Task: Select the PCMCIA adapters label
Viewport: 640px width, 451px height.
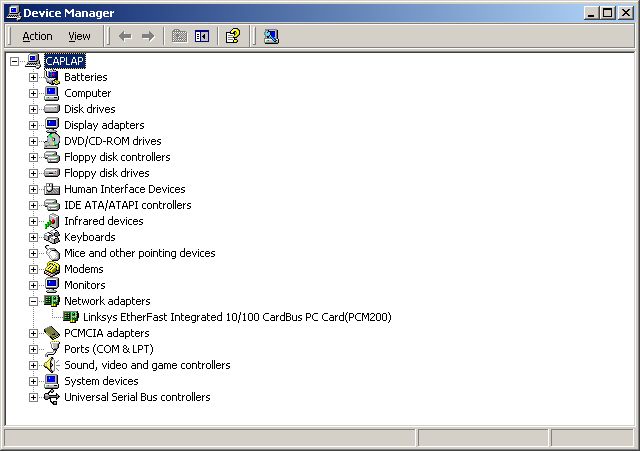Action: [x=107, y=333]
